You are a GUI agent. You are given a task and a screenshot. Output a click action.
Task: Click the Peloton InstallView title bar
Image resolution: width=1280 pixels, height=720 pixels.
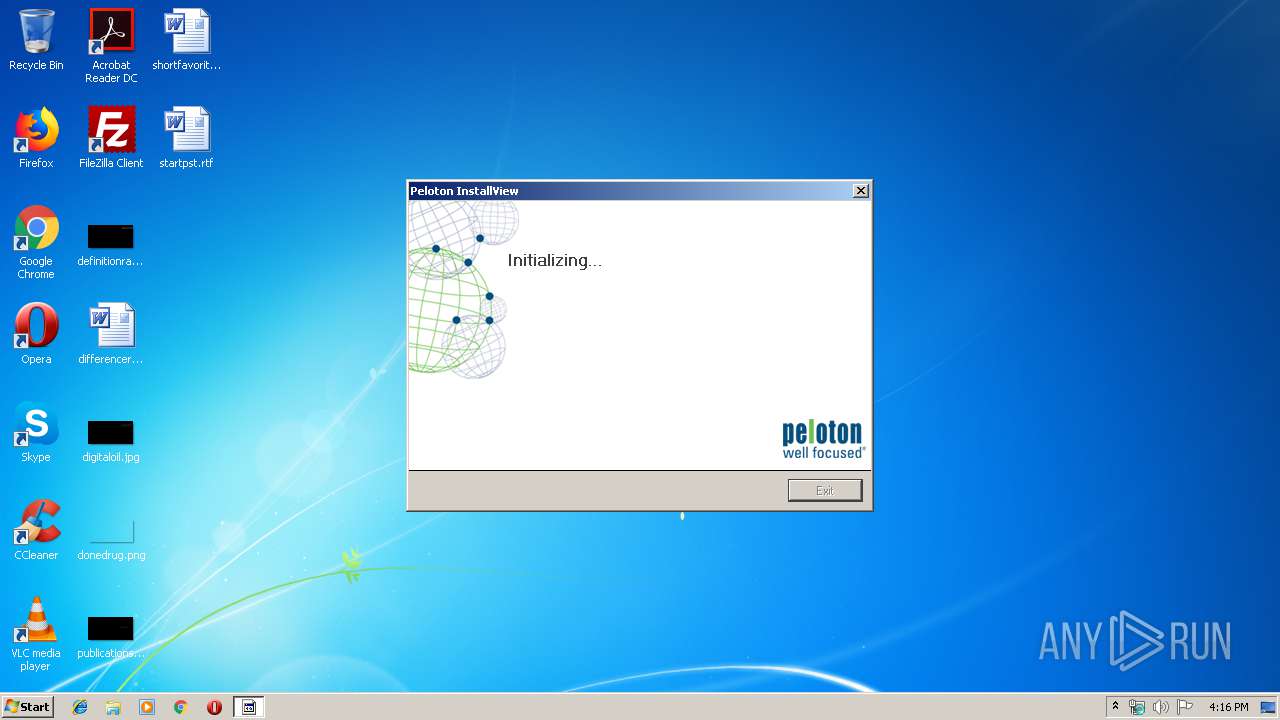point(630,191)
